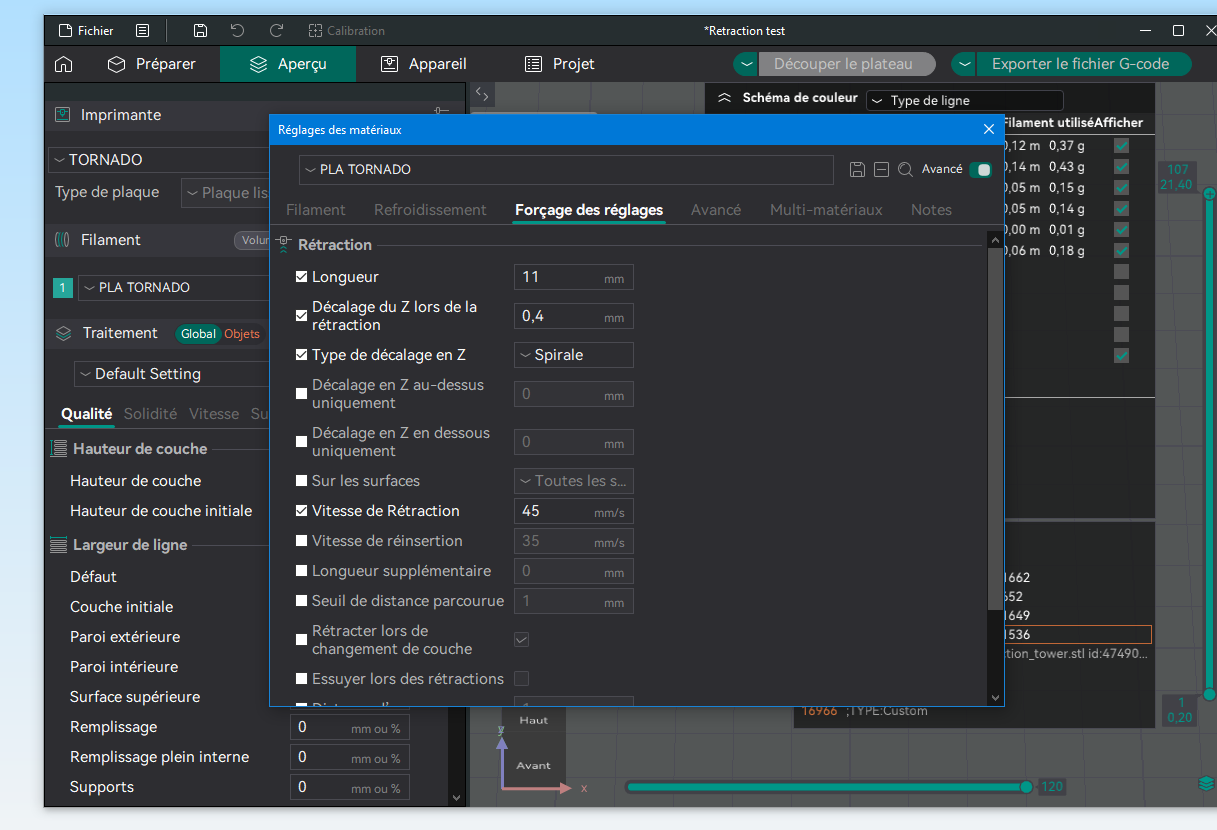1217x830 pixels.
Task: Open the PLA TORNADO preset dropdown in the dialog
Action: pos(566,170)
